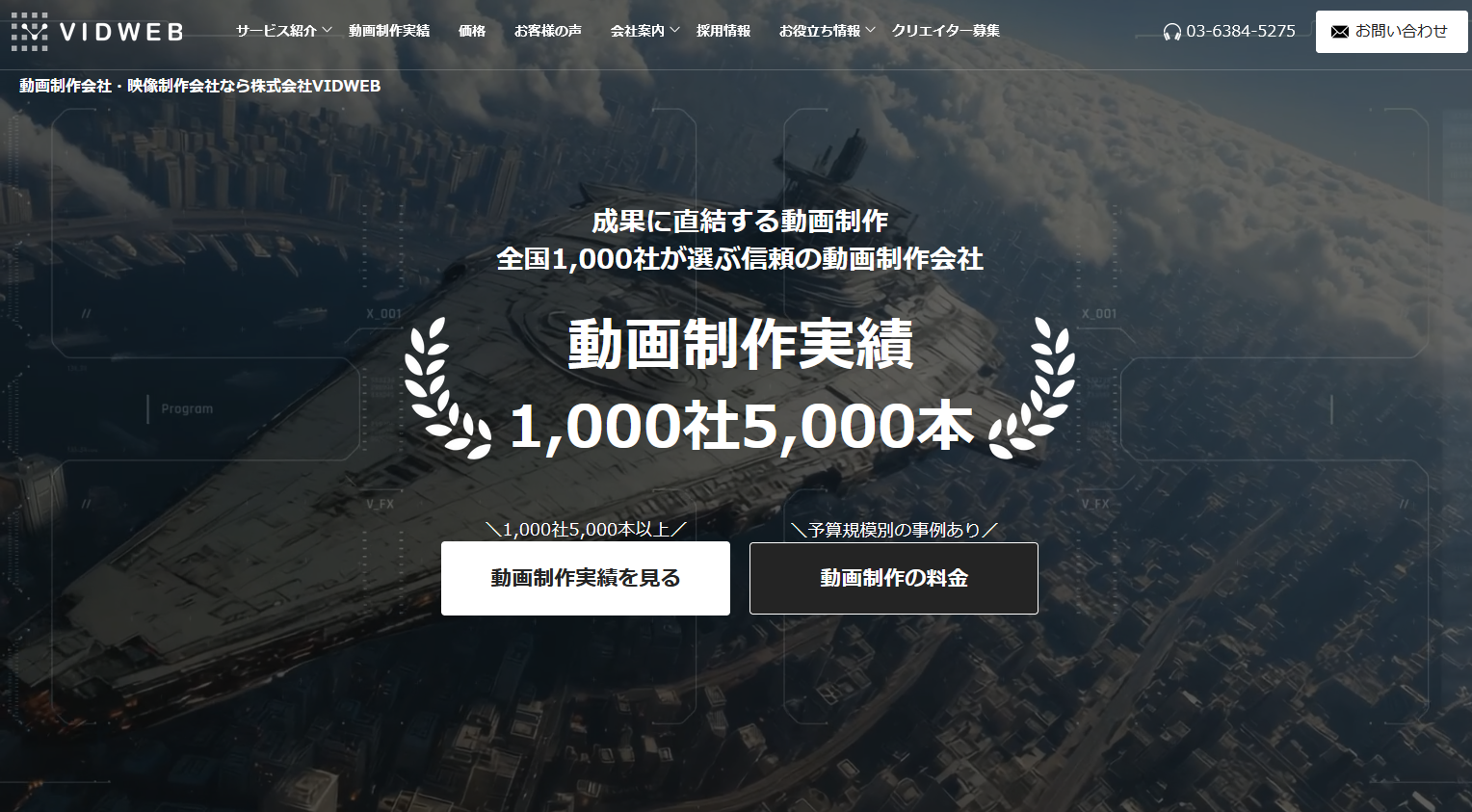The width and height of the screenshot is (1472, 812).
Task: Click the 予算規模別の事例あり label
Action: tap(893, 528)
